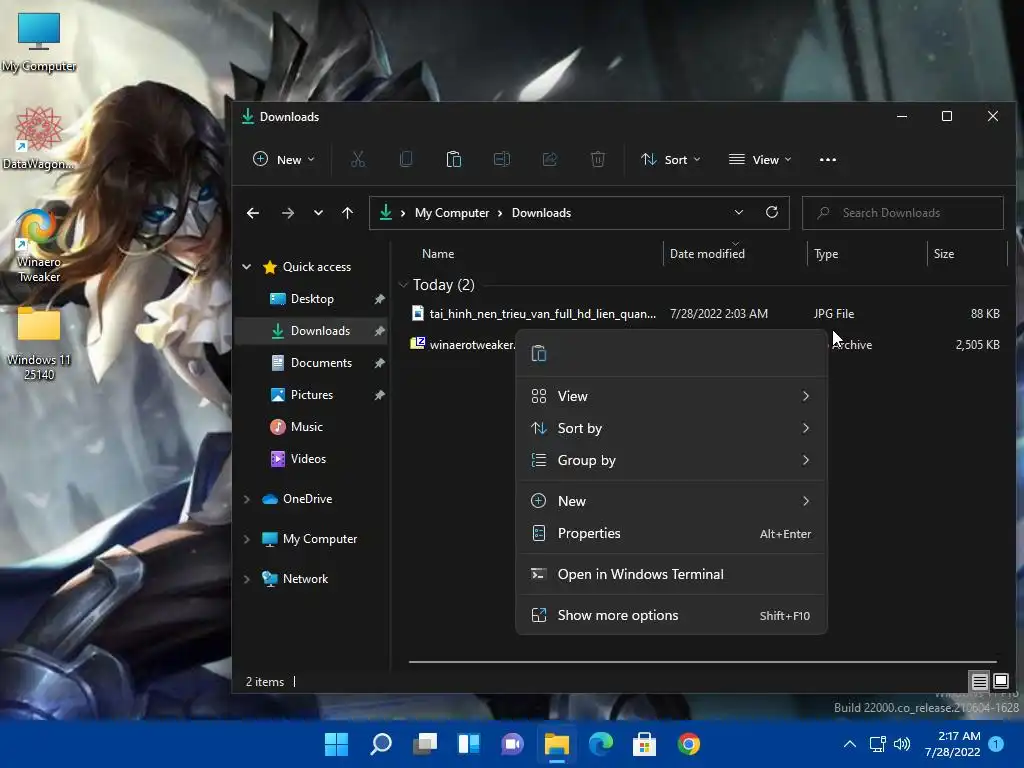Viewport: 1024px width, 768px height.
Task: Show hidden tray icons chevron
Action: click(x=850, y=744)
